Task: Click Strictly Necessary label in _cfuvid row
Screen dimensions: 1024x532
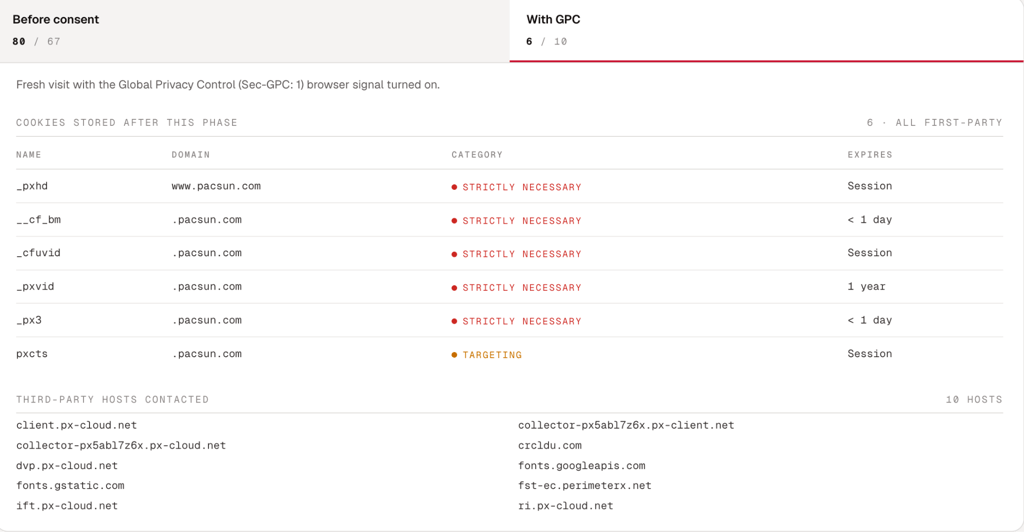Action: click(x=517, y=254)
